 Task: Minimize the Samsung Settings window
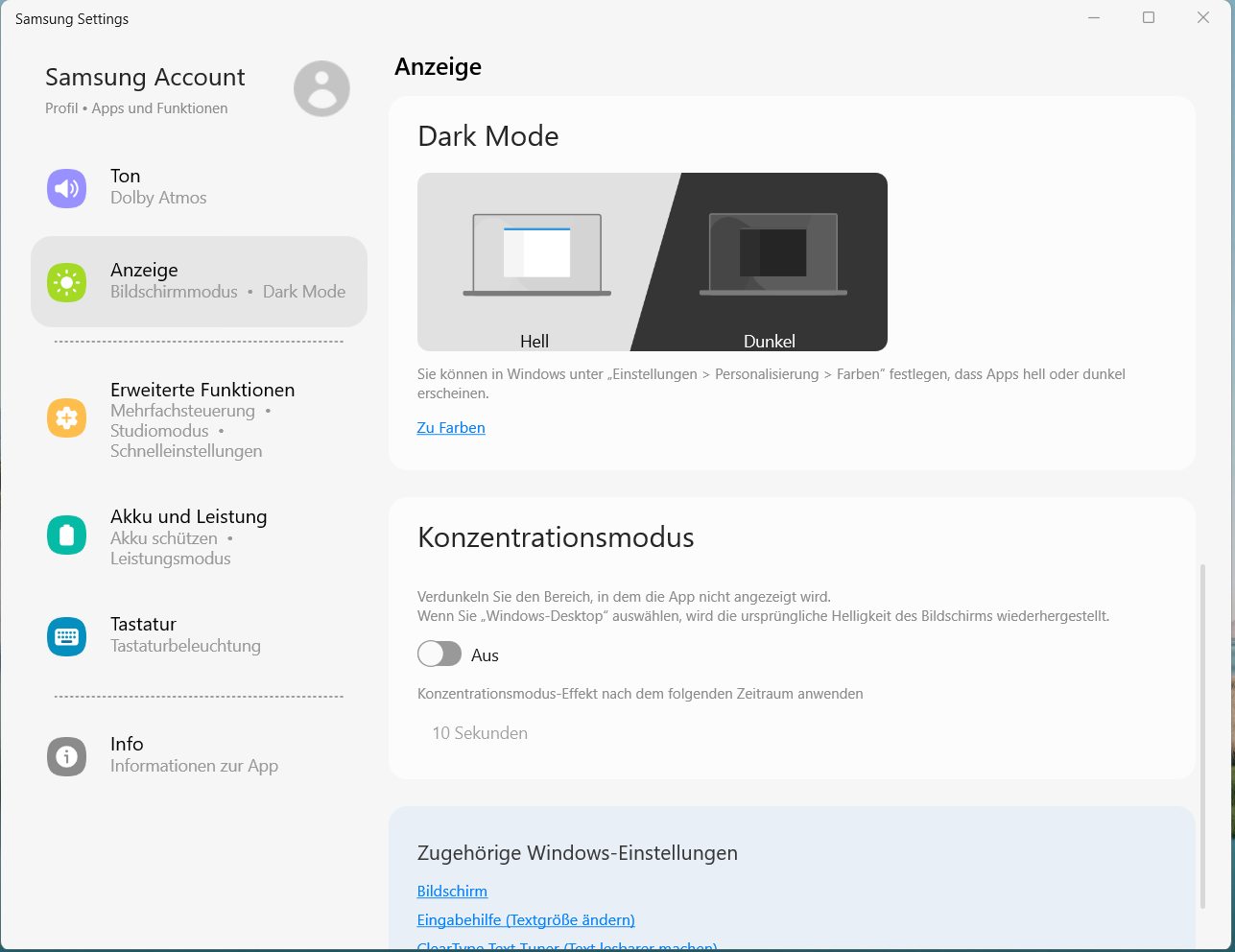1094,18
